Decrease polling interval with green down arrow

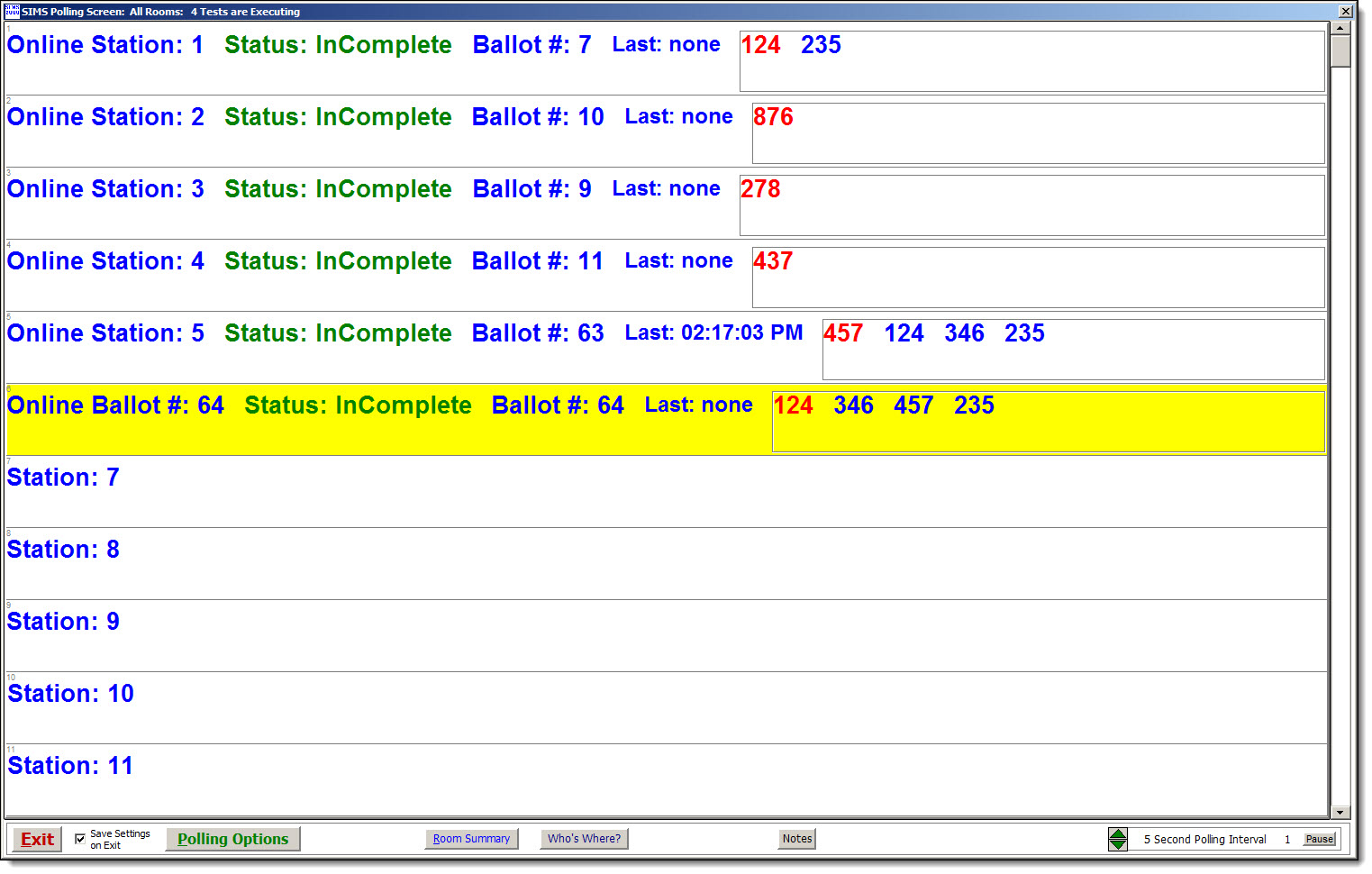1117,845
